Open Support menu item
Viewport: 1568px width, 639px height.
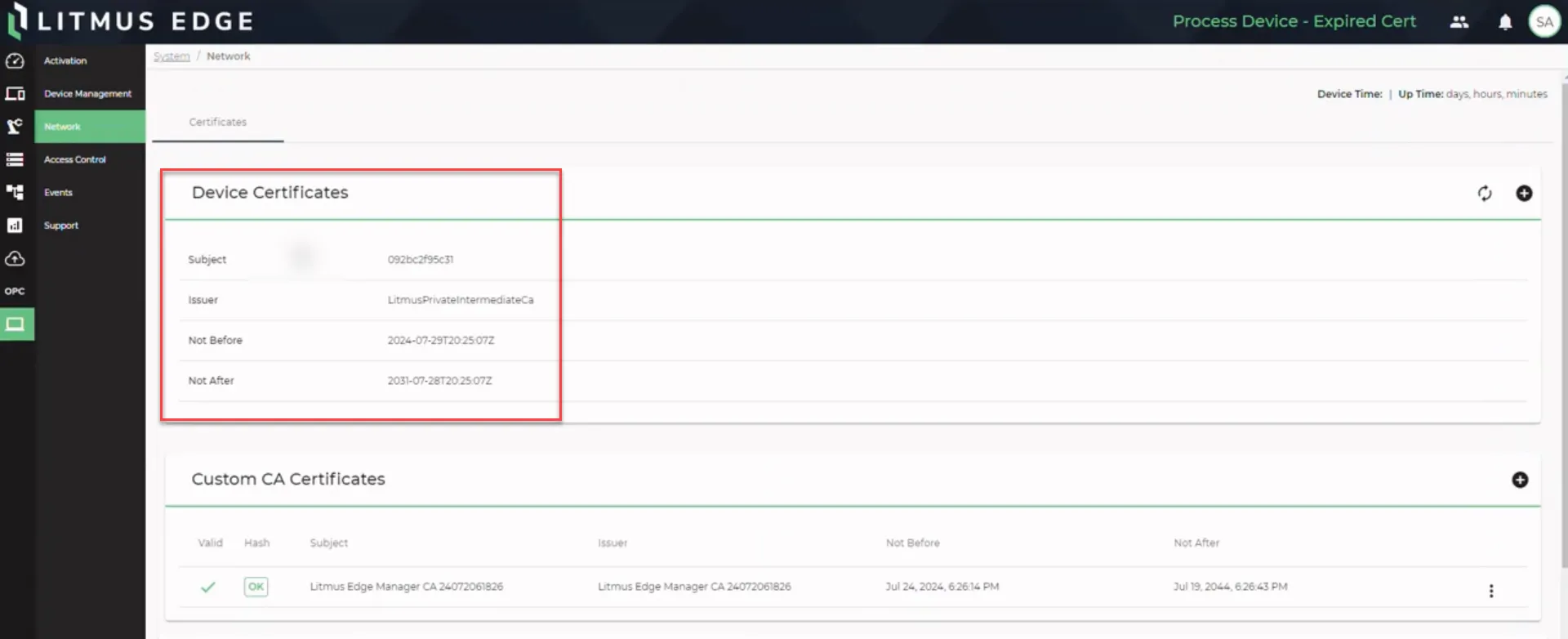[61, 226]
